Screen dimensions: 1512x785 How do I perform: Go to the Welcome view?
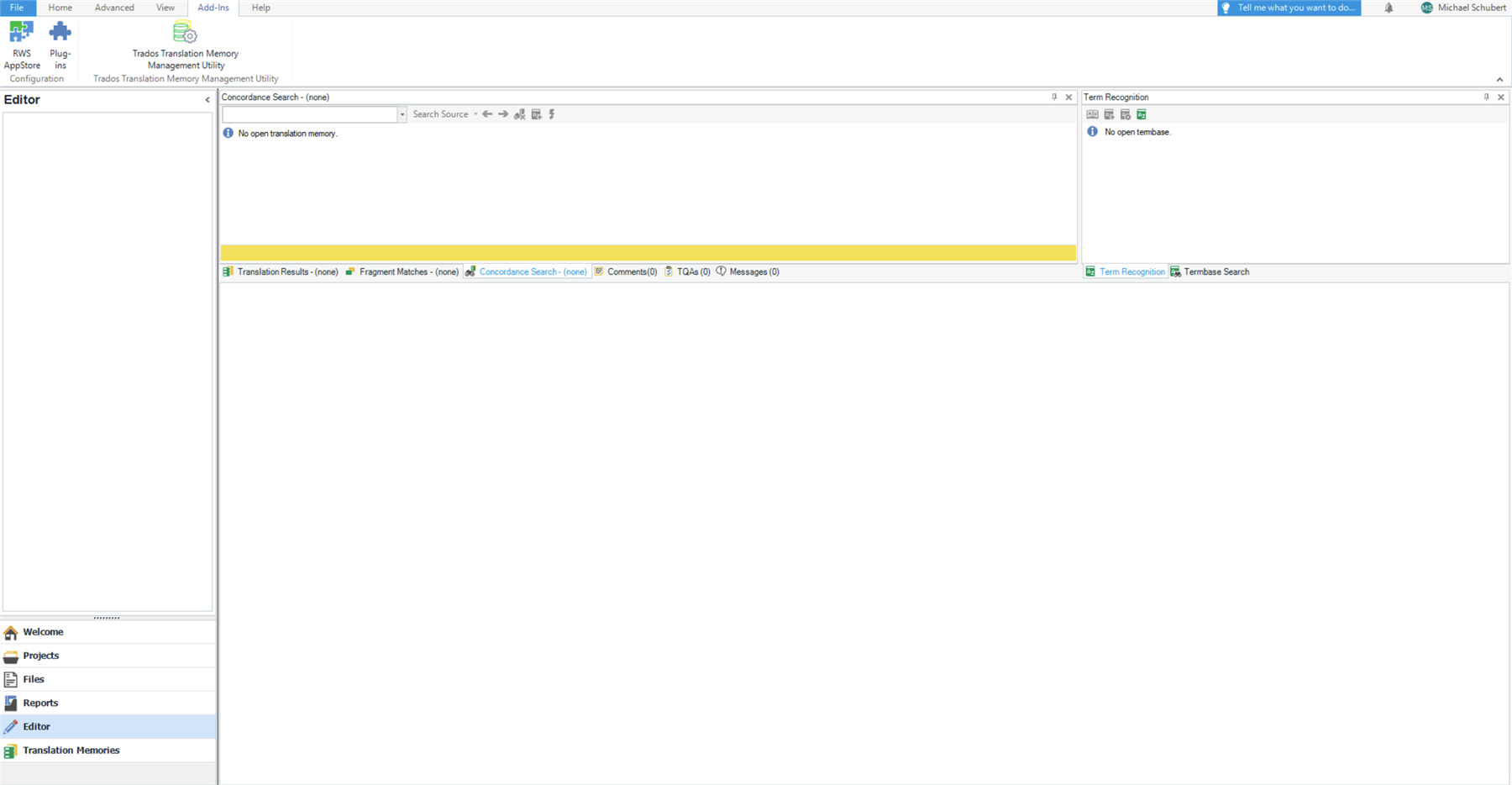click(108, 632)
